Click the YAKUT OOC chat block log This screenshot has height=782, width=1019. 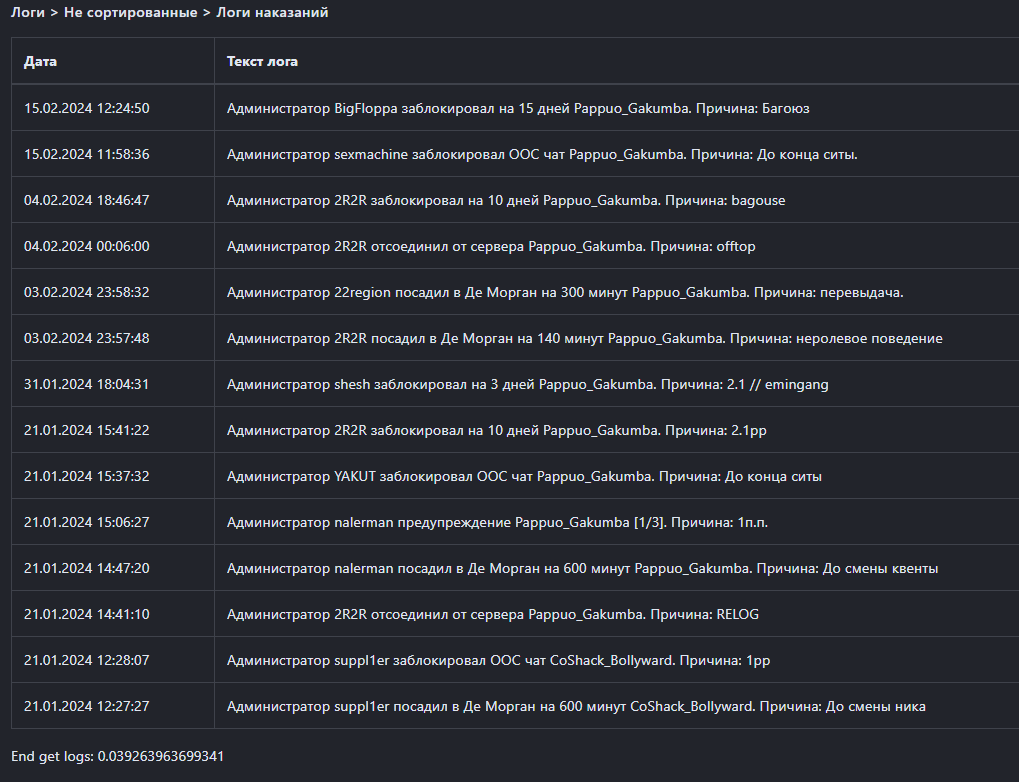(x=524, y=476)
